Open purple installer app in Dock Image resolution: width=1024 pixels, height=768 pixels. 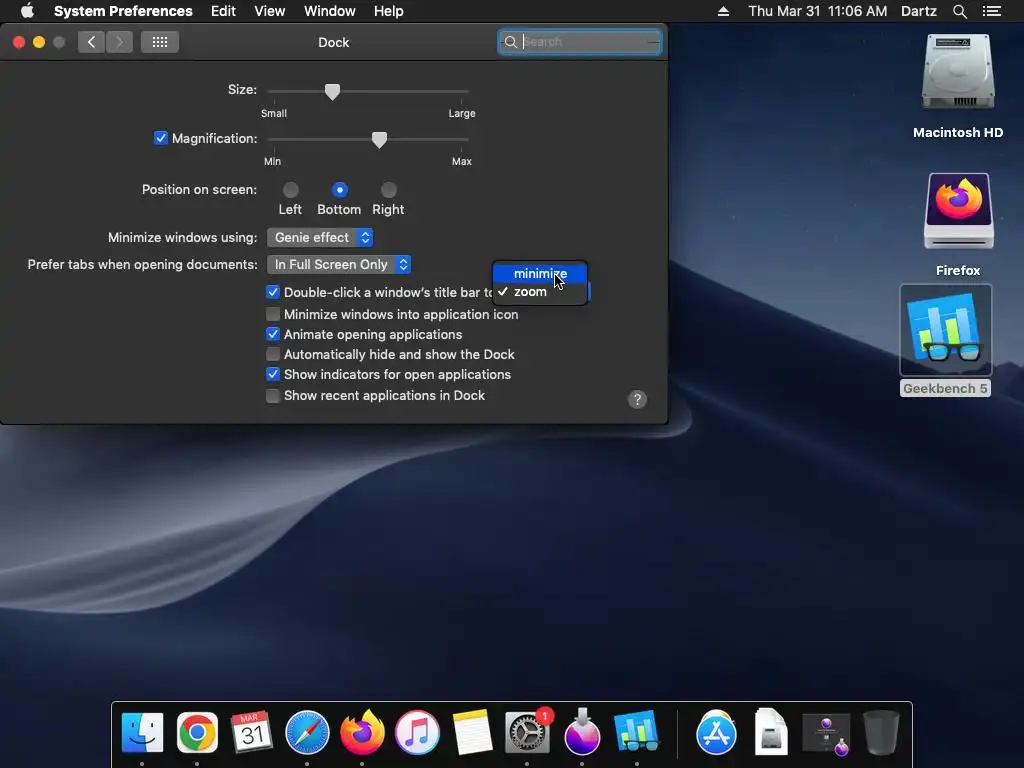click(x=582, y=732)
